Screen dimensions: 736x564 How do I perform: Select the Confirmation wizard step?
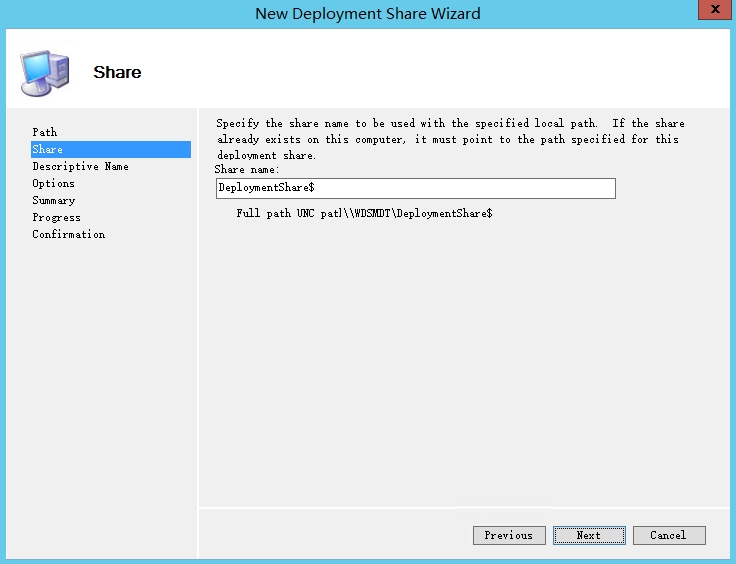(69, 234)
